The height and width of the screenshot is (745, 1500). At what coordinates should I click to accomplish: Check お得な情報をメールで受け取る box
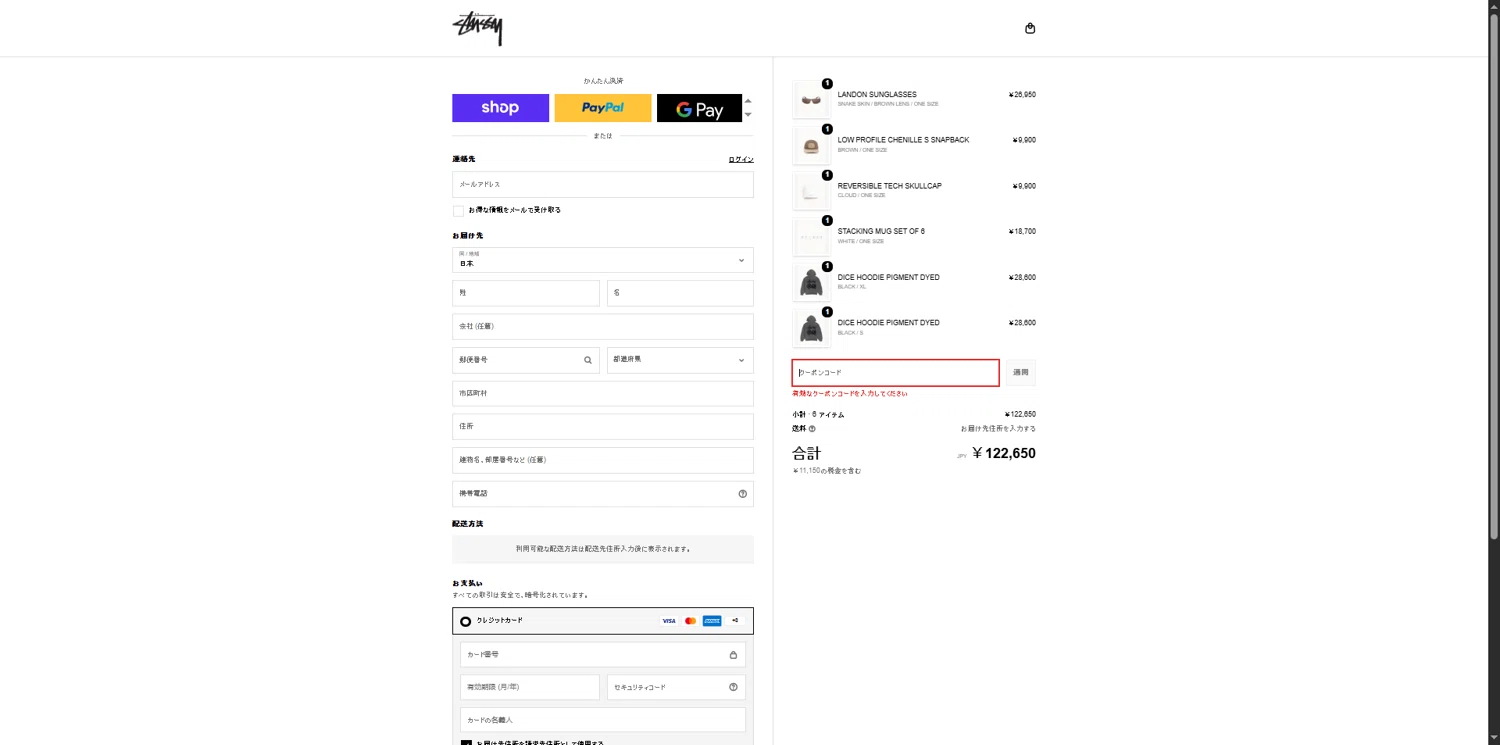tap(459, 210)
